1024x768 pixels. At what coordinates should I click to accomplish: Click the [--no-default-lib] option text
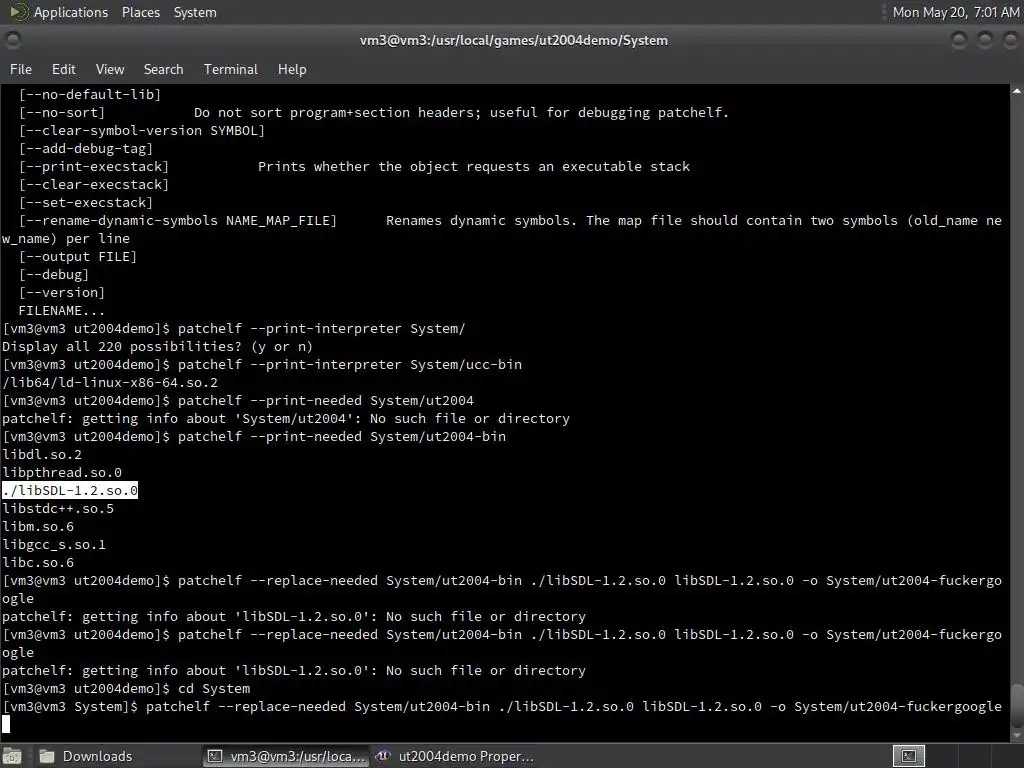tap(90, 95)
